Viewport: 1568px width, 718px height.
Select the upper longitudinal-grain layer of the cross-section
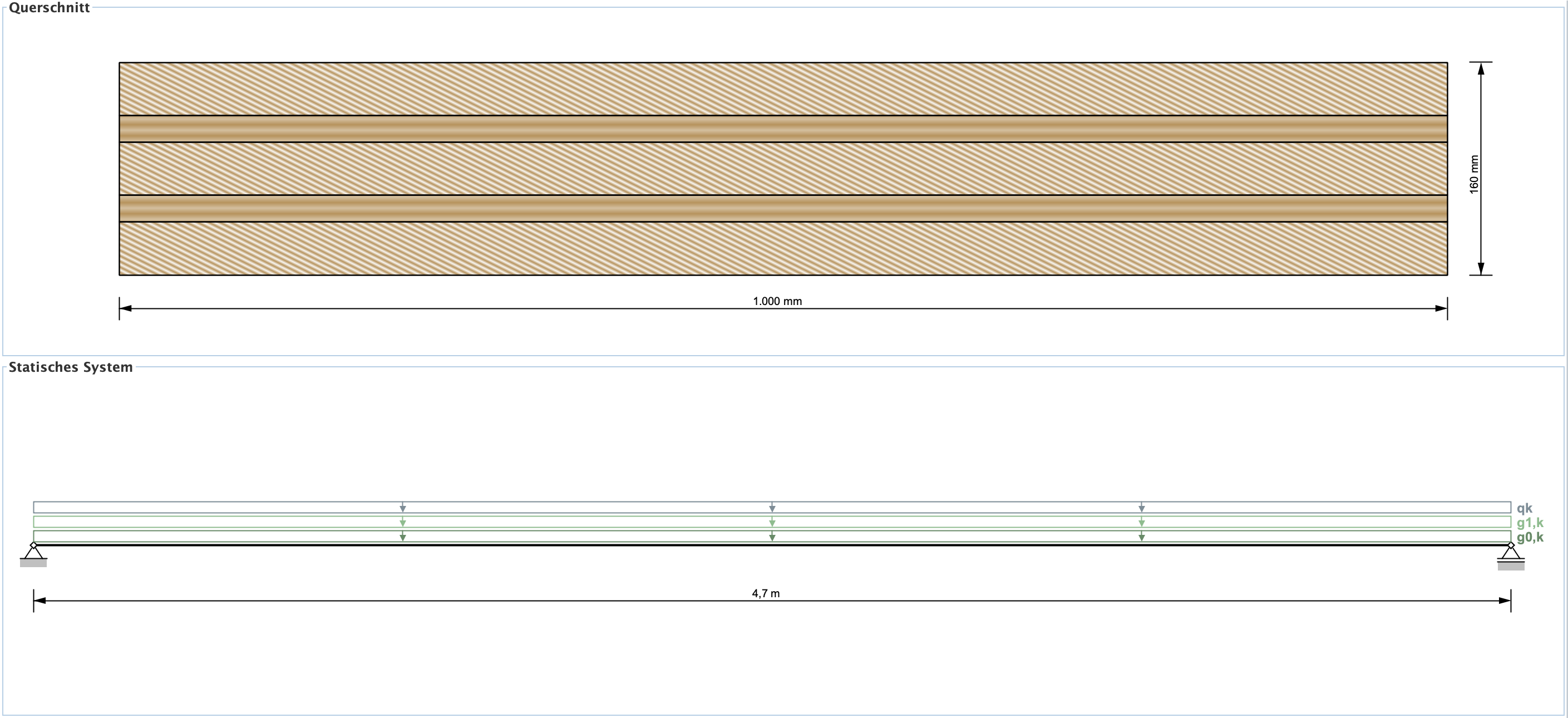point(783,129)
